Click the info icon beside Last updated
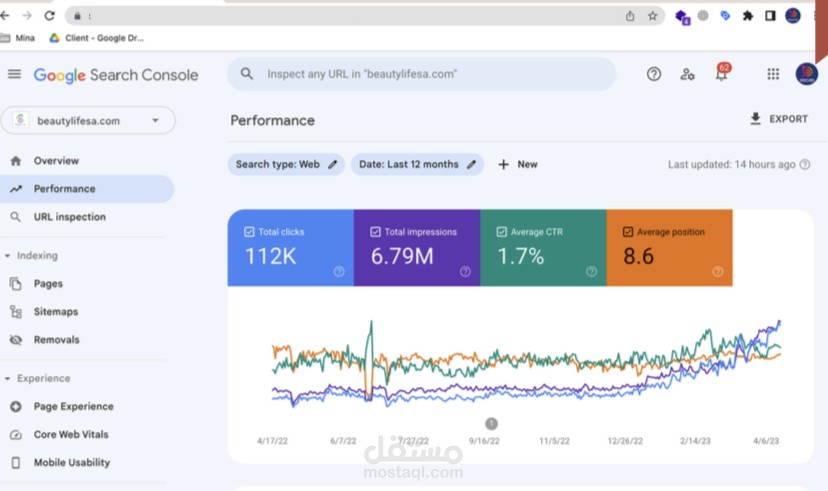Viewport: 828px width, 491px height. [x=805, y=164]
